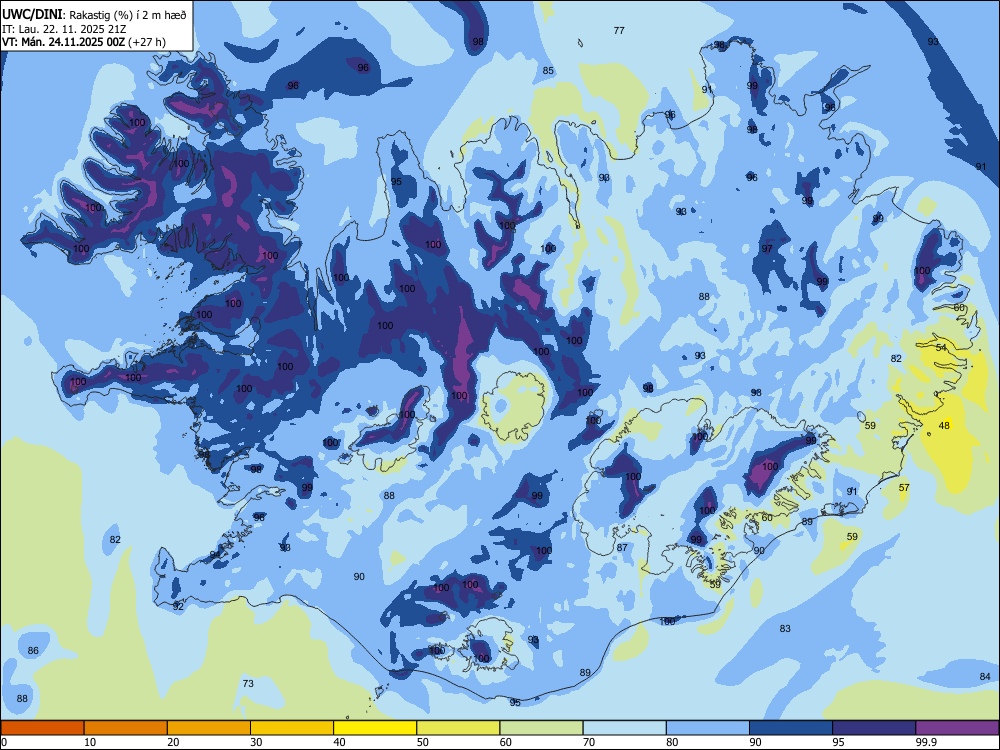Select the 'IT: Lau. 22. 11. 2025 21Z' line
Viewport: 1000px width, 750px height.
[64, 29]
